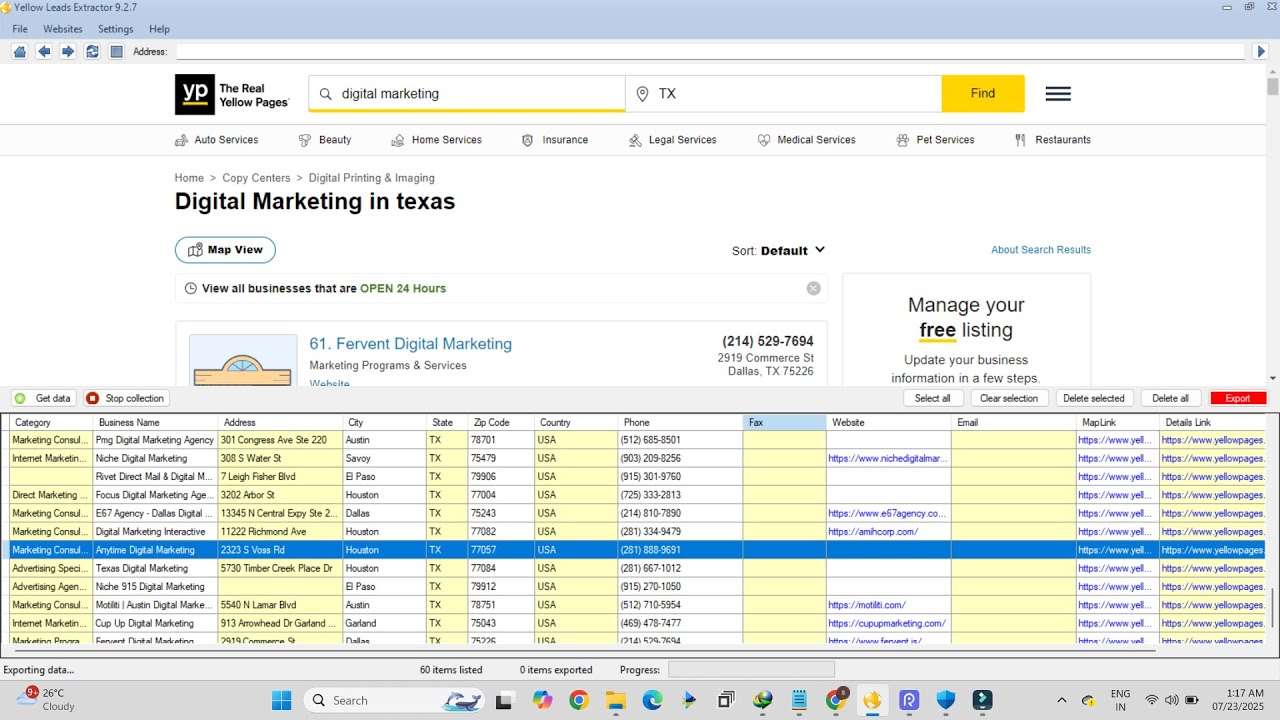Click the home icon in browser toolbar
This screenshot has width=1280, height=720.
20,52
